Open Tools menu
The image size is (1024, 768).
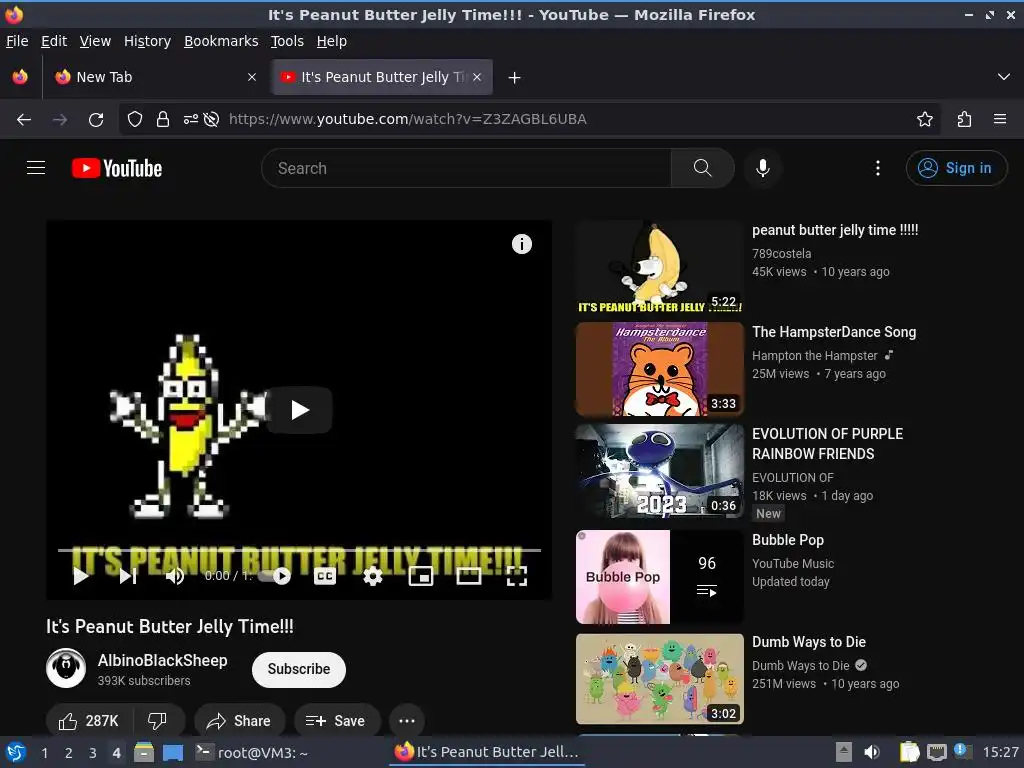coord(287,41)
